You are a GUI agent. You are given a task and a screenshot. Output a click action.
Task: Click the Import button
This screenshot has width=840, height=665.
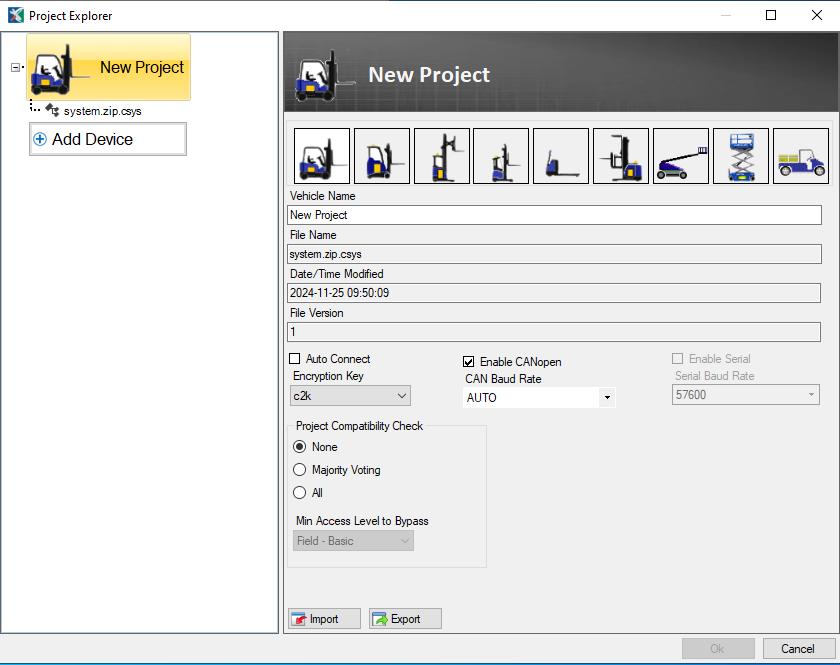point(325,618)
